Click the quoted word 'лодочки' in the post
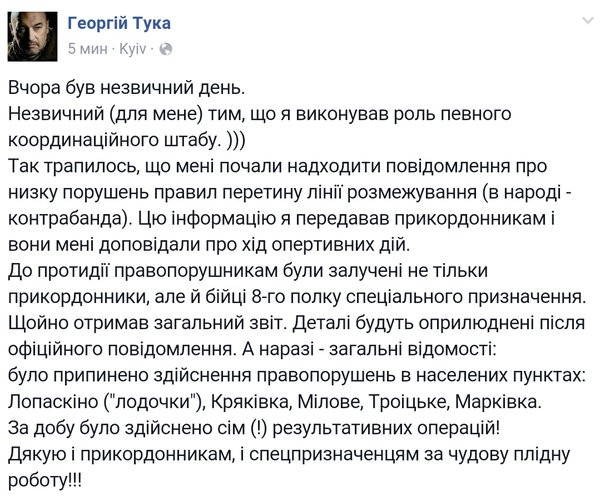The width and height of the screenshot is (600, 501). (154, 402)
